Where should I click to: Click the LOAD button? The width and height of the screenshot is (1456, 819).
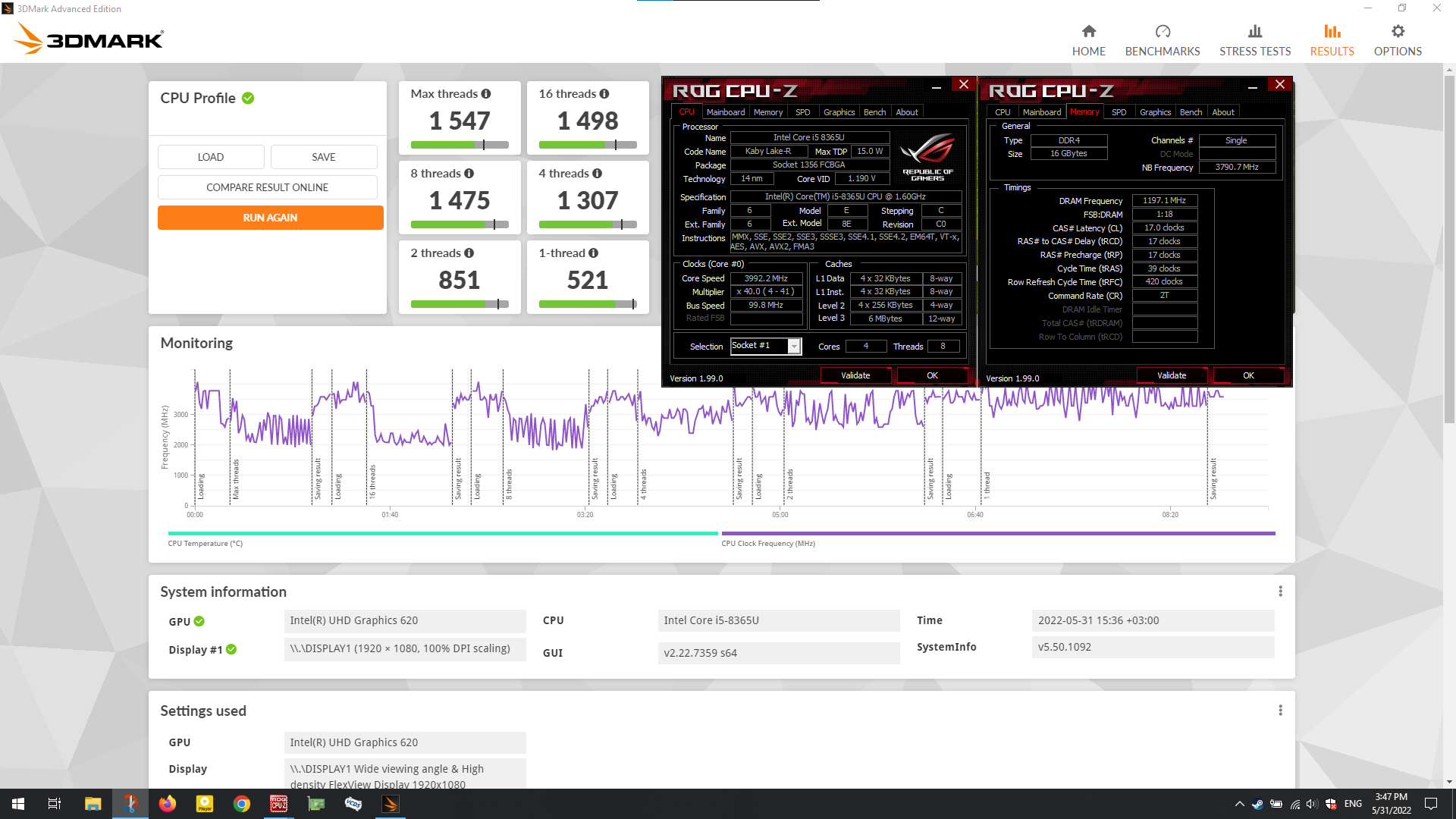pos(211,157)
